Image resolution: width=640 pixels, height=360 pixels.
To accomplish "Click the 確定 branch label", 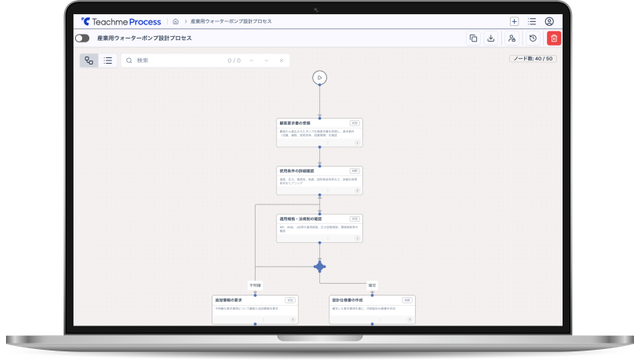I will (372, 285).
